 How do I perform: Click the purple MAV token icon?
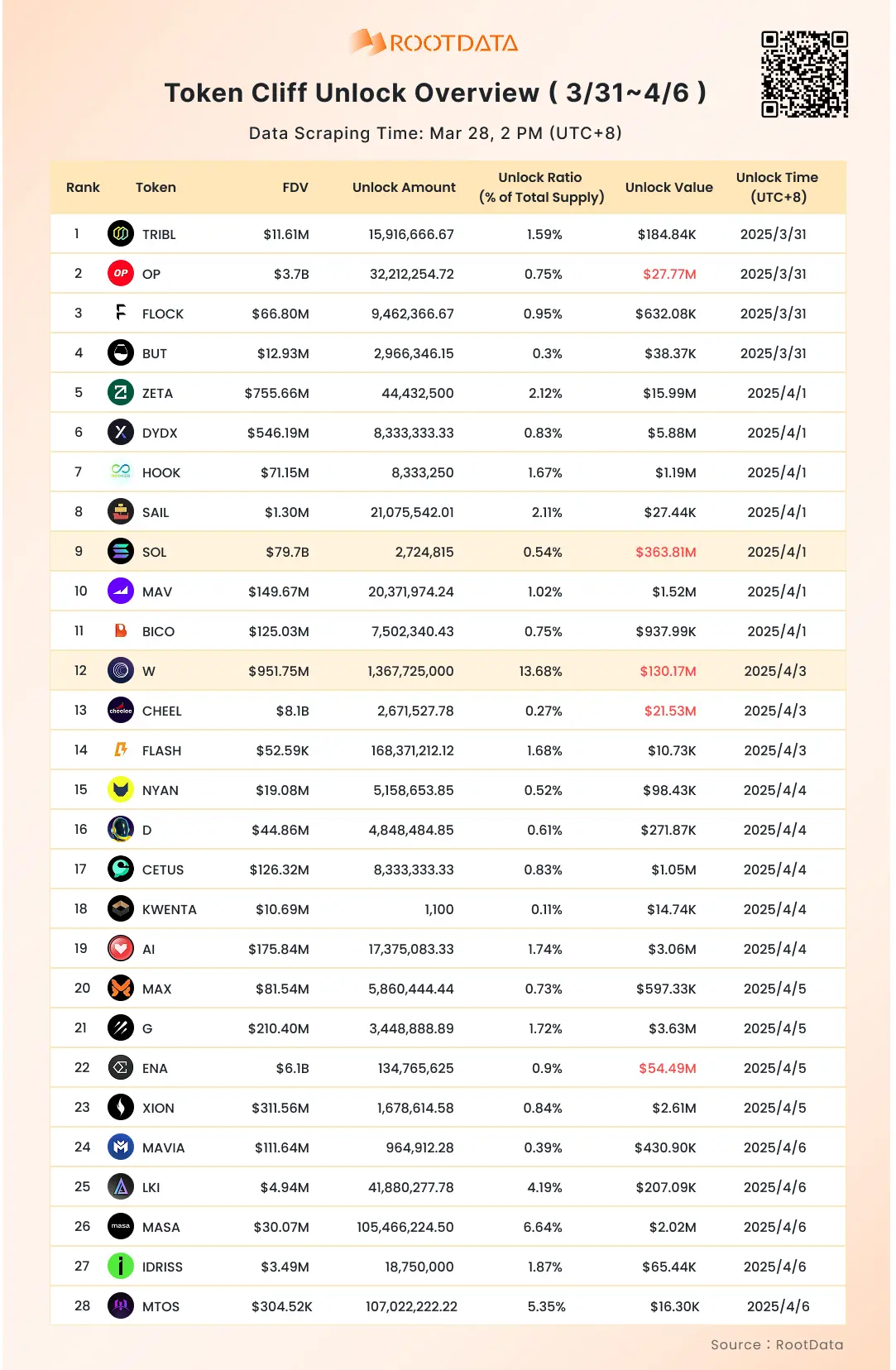coord(121,592)
